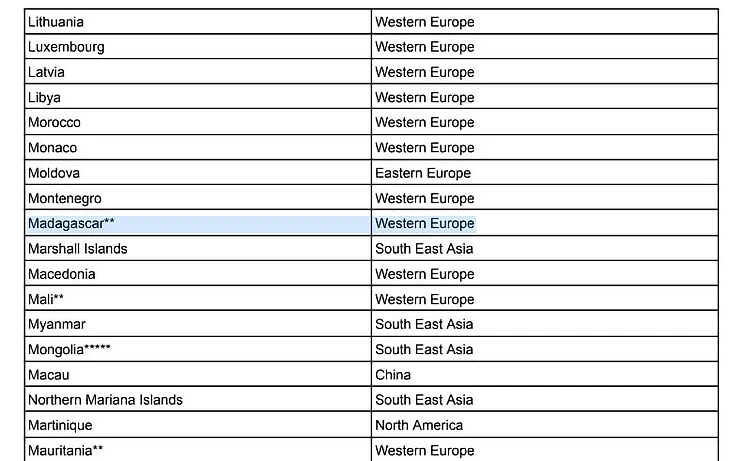
Task: Select the Northern Mariana Islands cell
Action: pyautogui.click(x=198, y=399)
